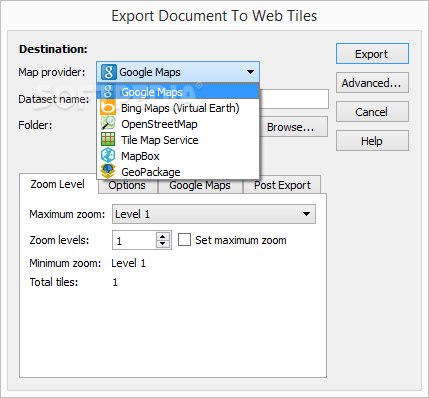Cancel the export dialog
The image size is (429, 398).
[372, 112]
